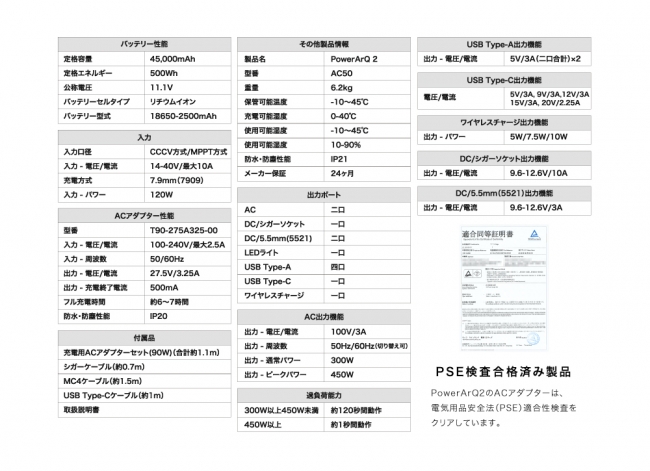Select the 'ワイヤレスチャージ出力機能' header
This screenshot has width=650, height=471.
[504, 123]
